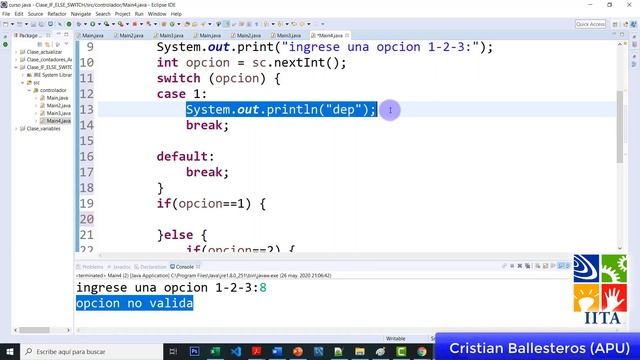
Task: Open the File menu
Action: point(6,14)
